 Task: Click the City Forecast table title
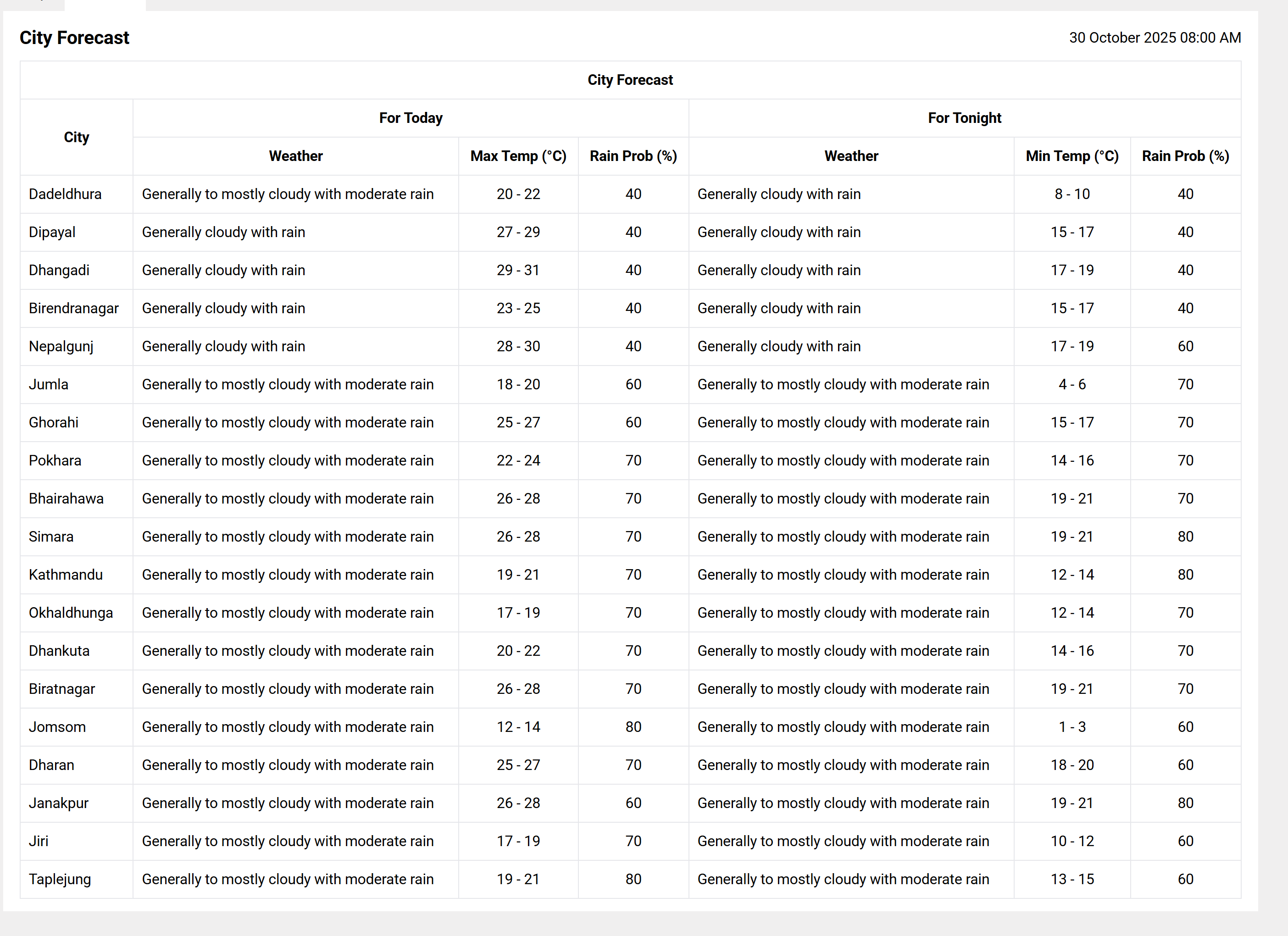(x=630, y=79)
